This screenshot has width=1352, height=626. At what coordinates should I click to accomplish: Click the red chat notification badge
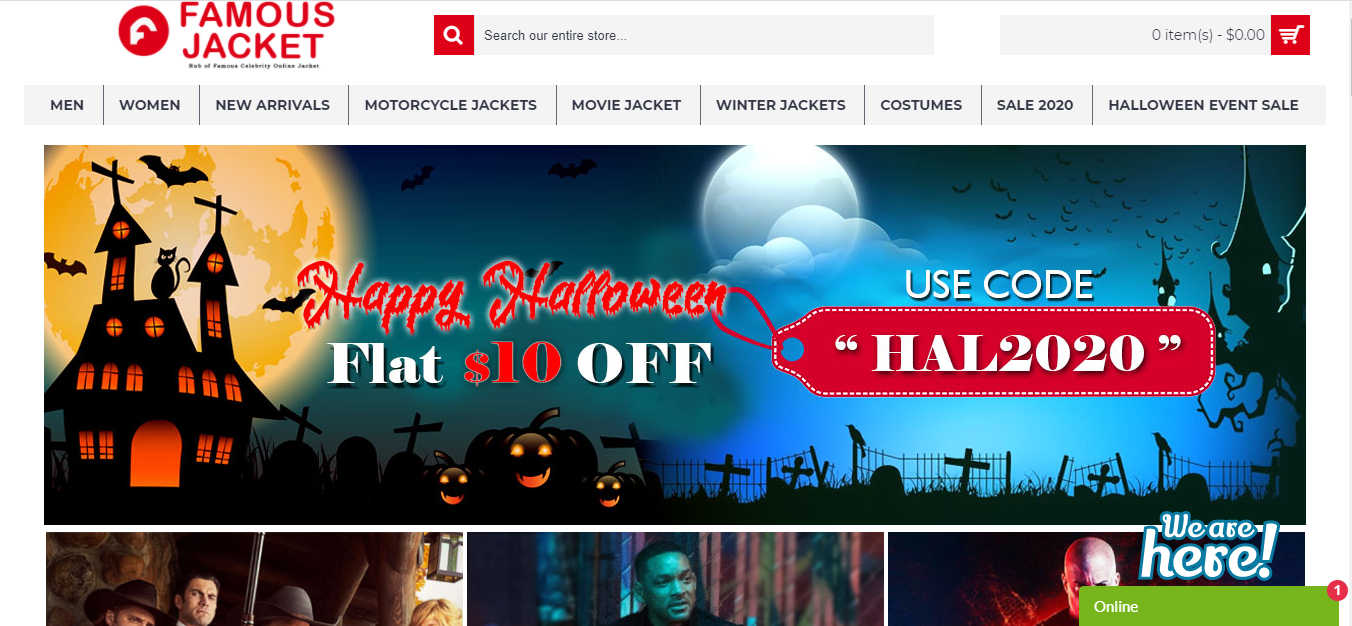(x=1338, y=591)
